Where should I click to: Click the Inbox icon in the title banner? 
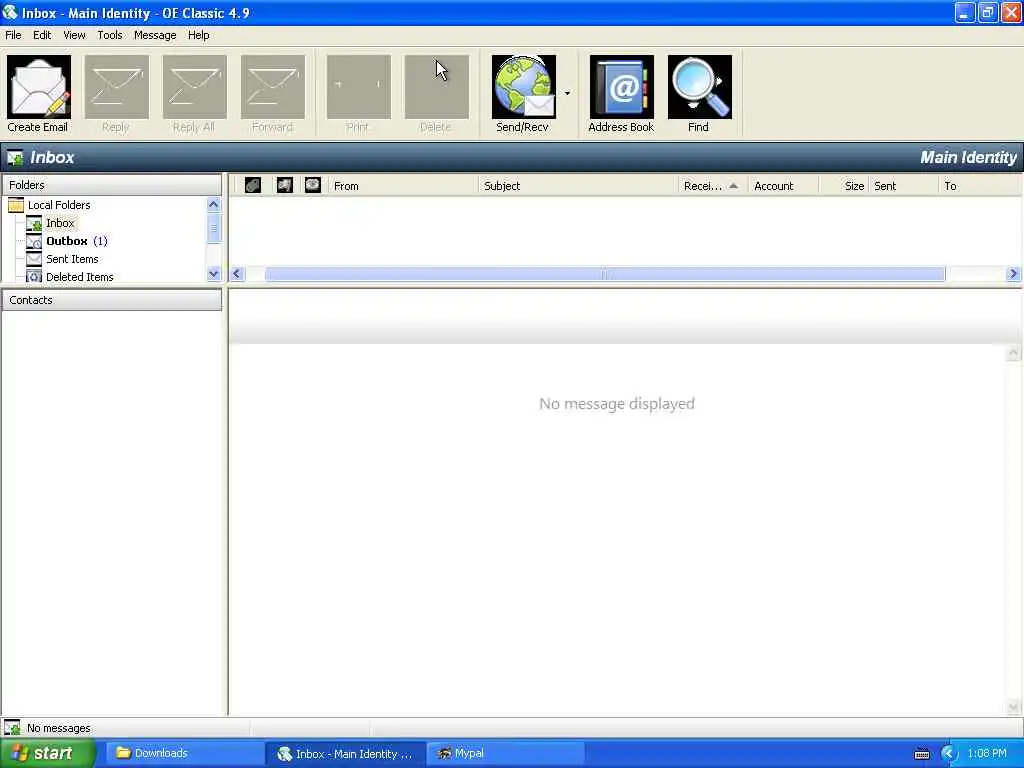coord(14,157)
